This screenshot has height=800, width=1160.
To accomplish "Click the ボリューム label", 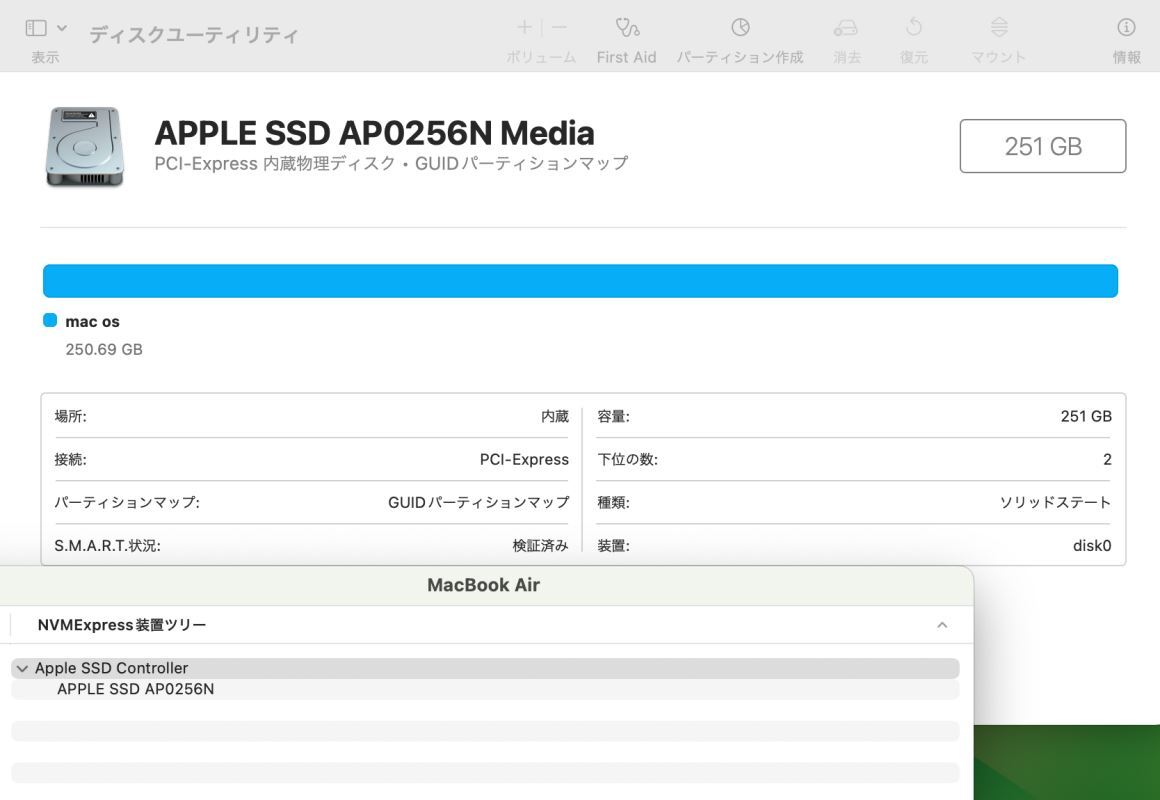I will [x=541, y=57].
